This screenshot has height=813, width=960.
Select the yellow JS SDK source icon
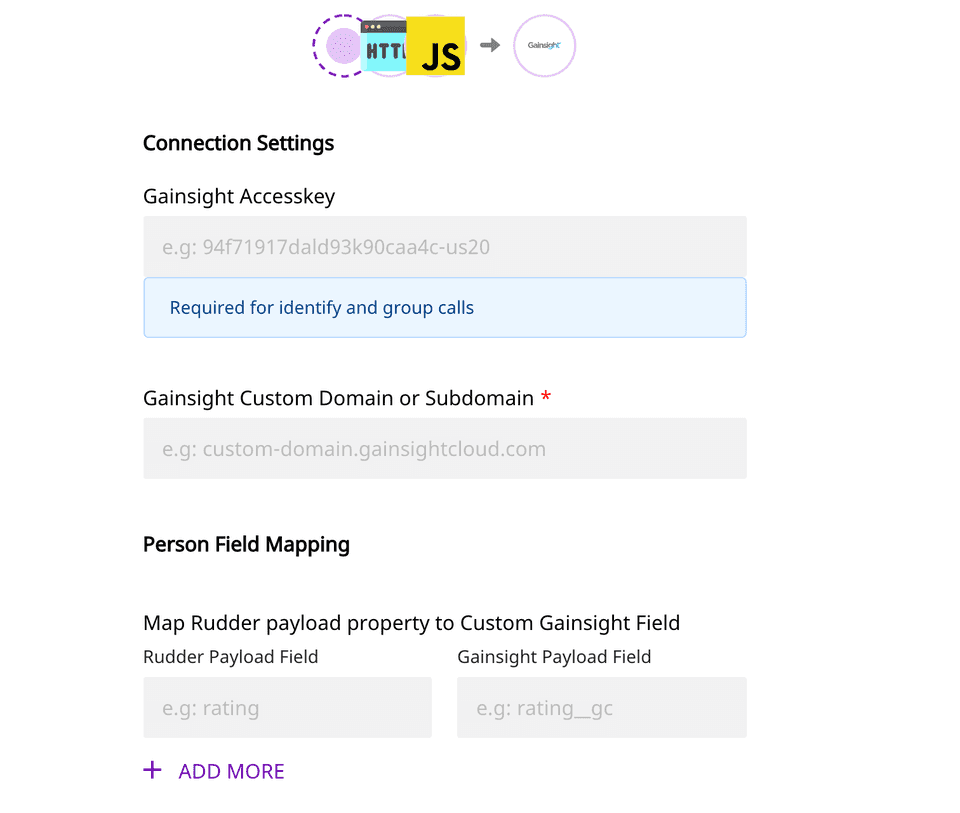[x=437, y=45]
